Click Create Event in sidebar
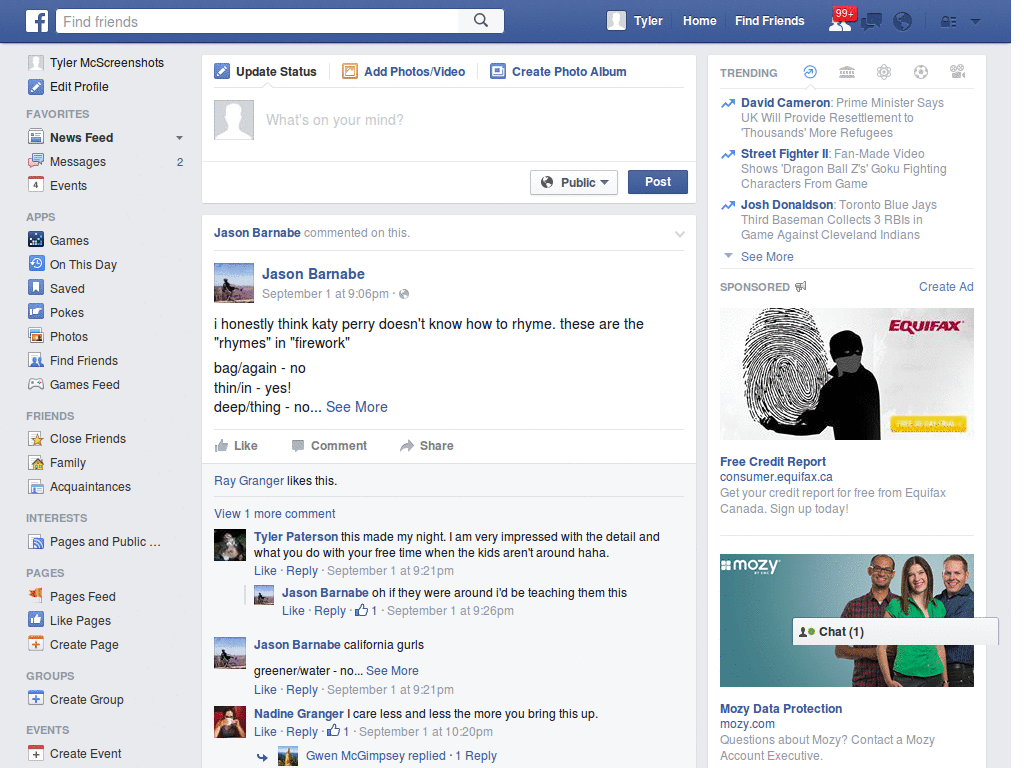Image resolution: width=1024 pixels, height=768 pixels. (75, 754)
